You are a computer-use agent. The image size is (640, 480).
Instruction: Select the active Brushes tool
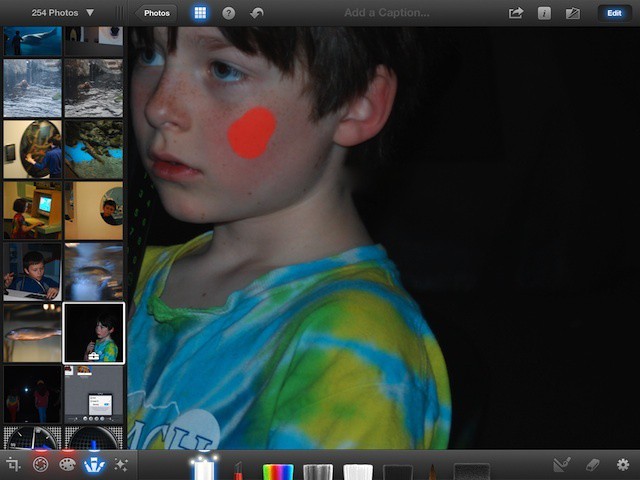pyautogui.click(x=95, y=465)
